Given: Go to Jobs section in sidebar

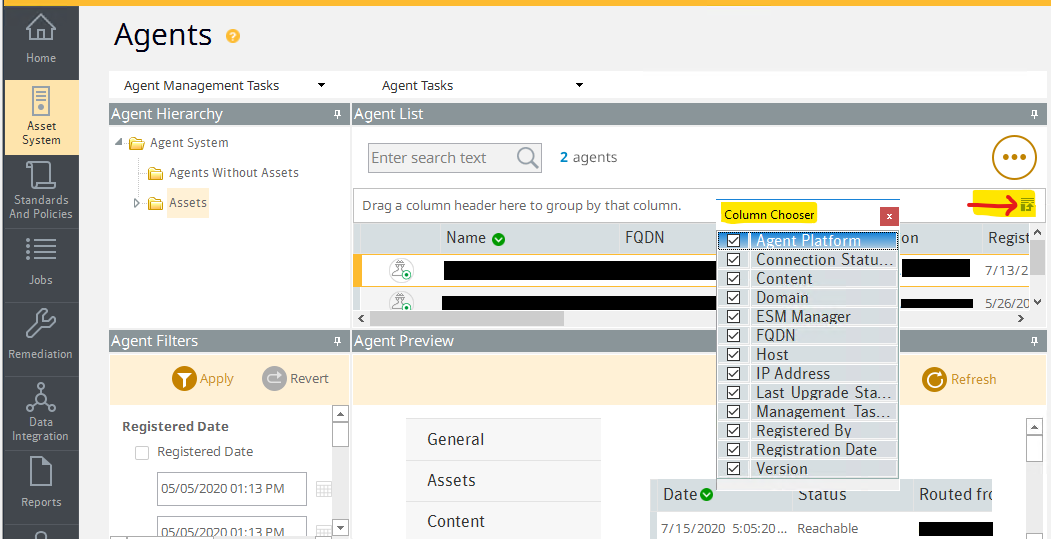Looking at the screenshot, I should (41, 262).
